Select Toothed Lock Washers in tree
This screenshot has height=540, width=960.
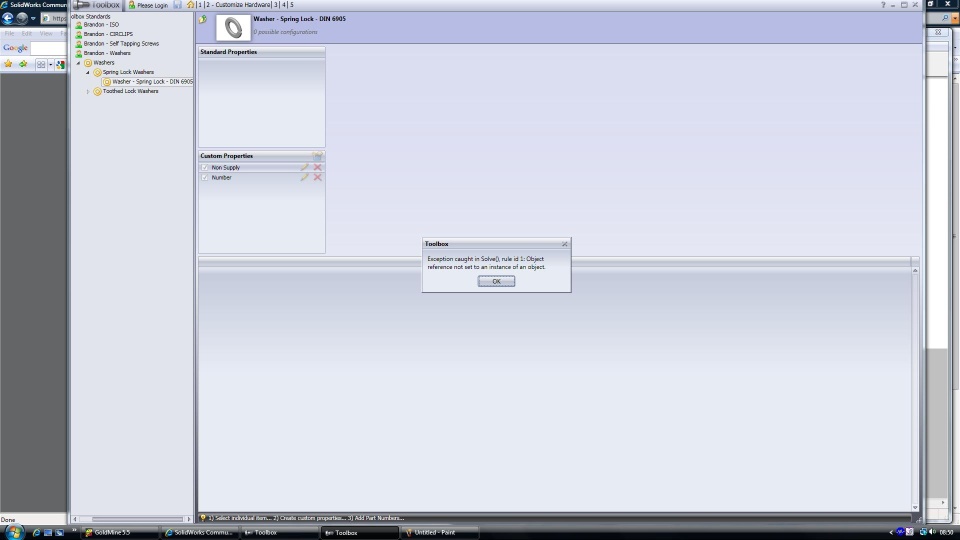tap(130, 91)
